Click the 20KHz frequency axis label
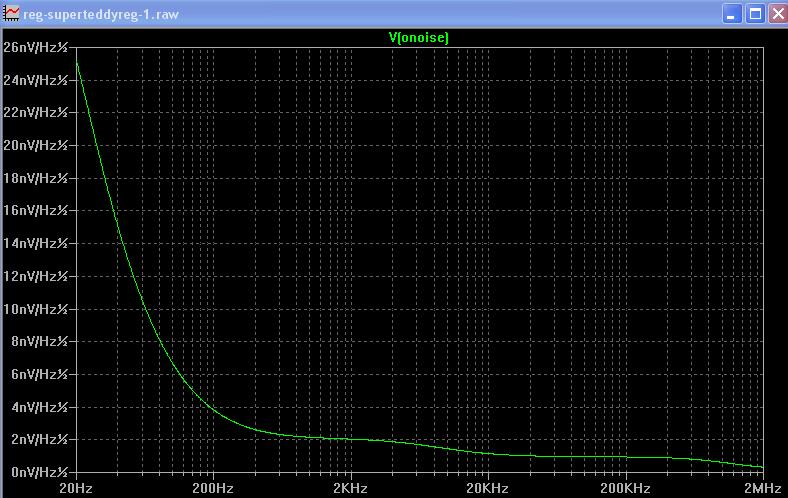This screenshot has height=498, width=788. [487, 488]
